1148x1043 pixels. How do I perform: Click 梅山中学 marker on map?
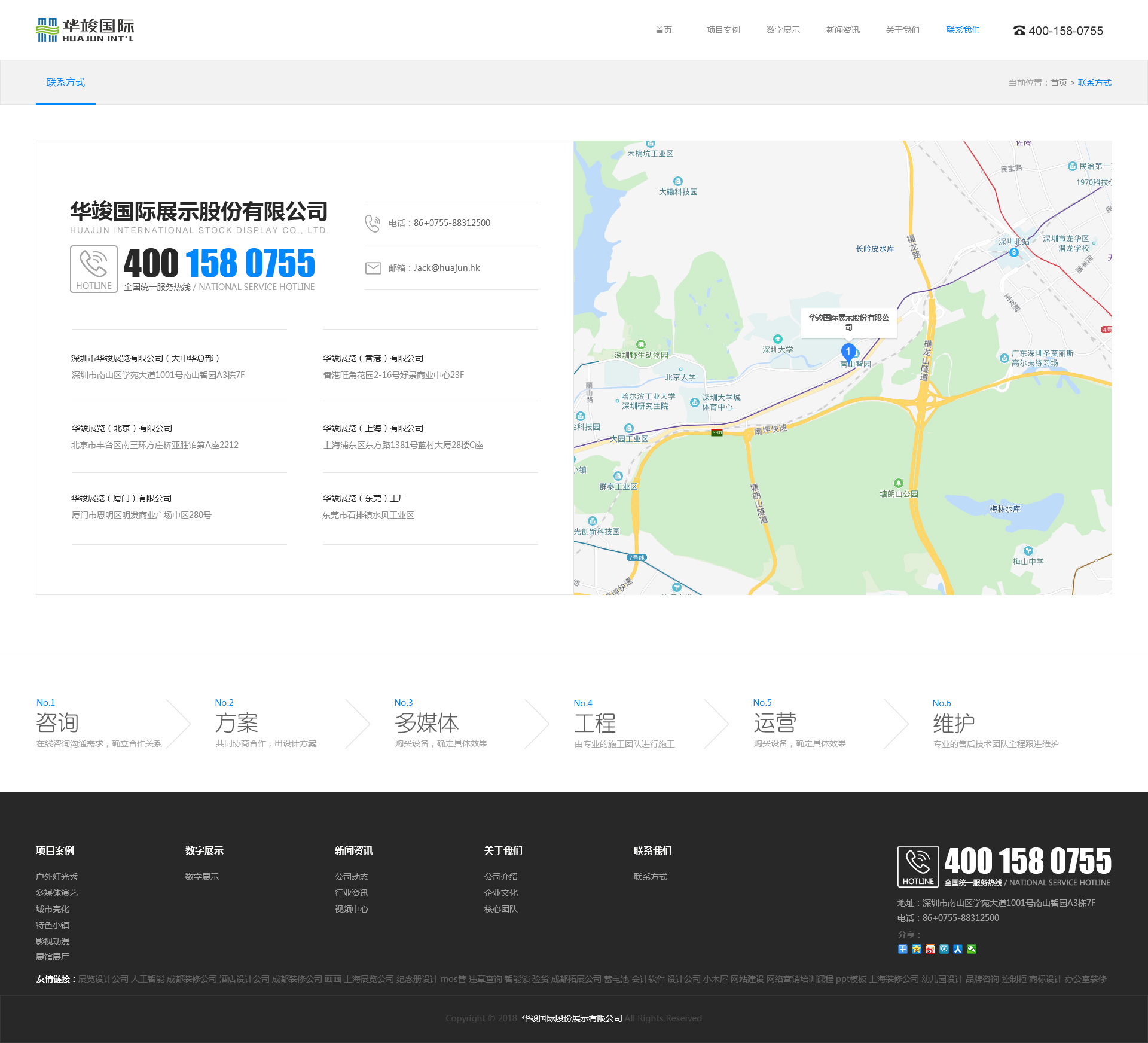pyautogui.click(x=1028, y=551)
